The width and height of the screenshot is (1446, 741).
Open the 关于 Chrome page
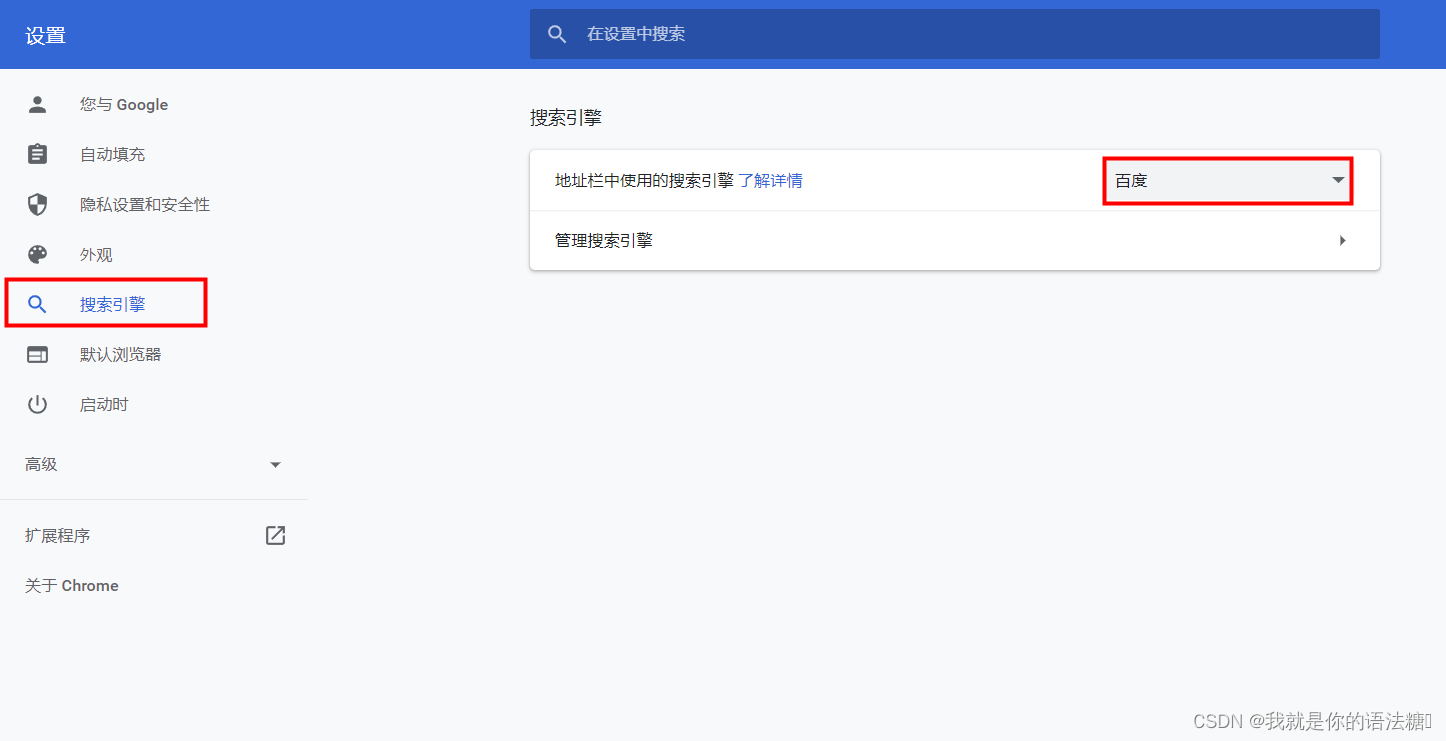[71, 585]
